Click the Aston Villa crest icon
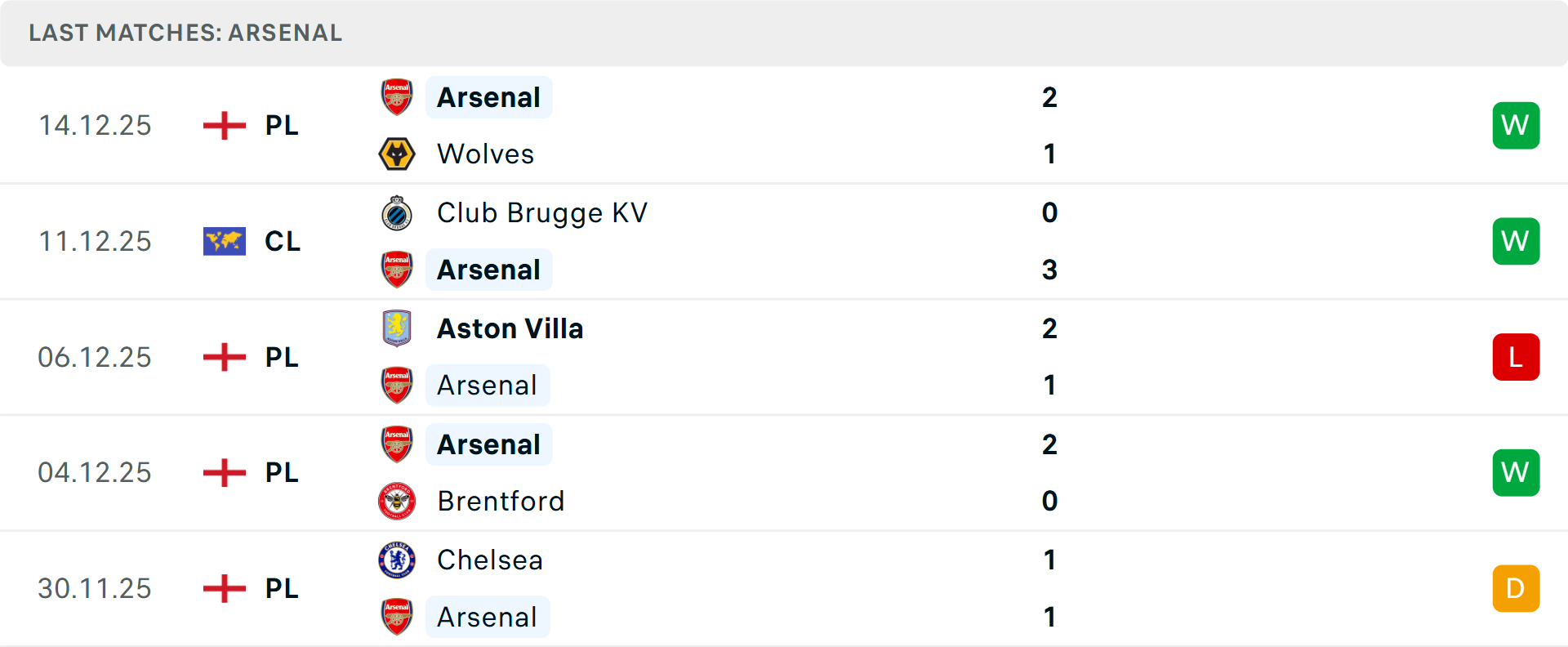 tap(397, 328)
